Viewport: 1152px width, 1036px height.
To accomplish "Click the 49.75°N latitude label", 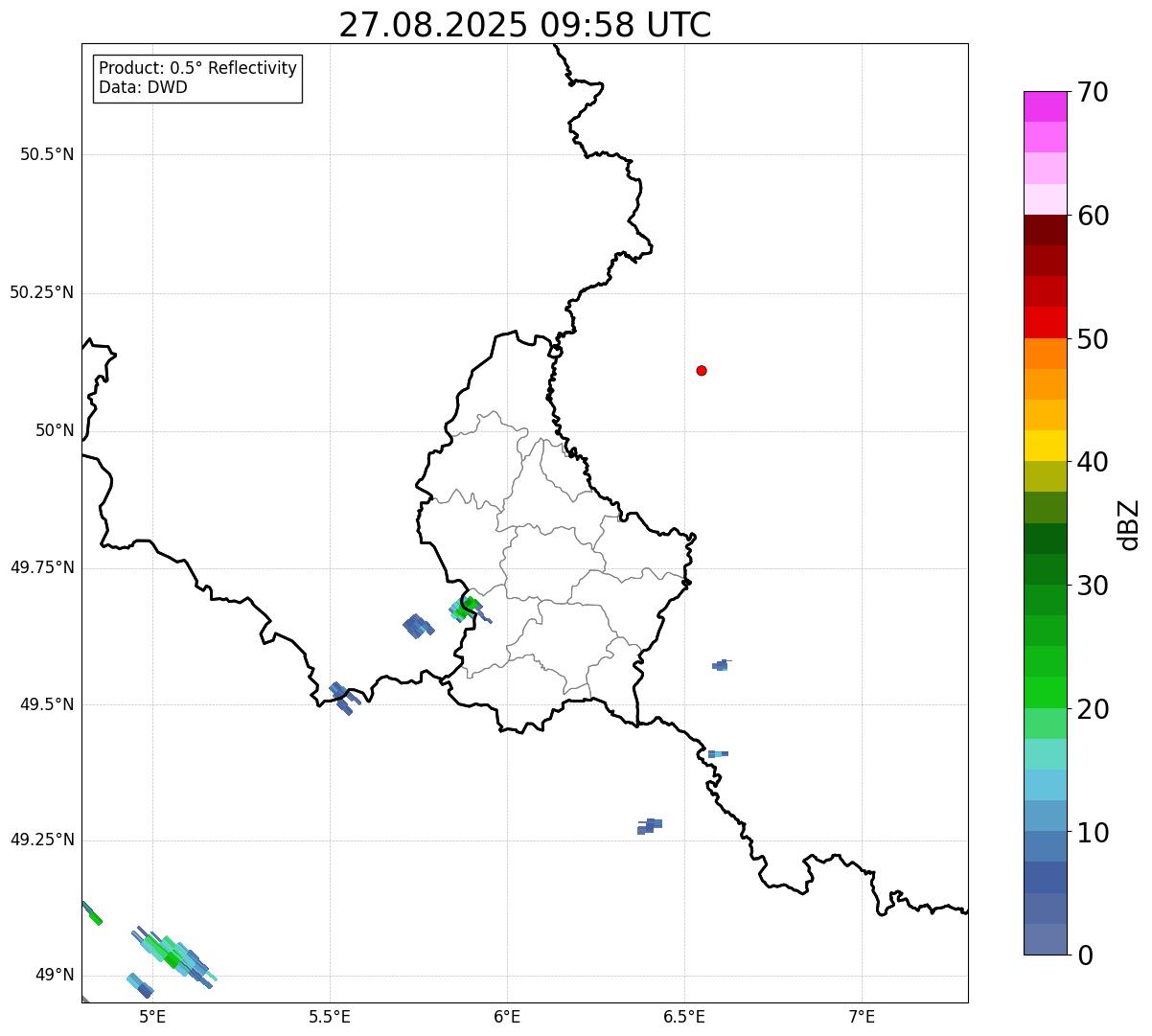I will tap(41, 567).
